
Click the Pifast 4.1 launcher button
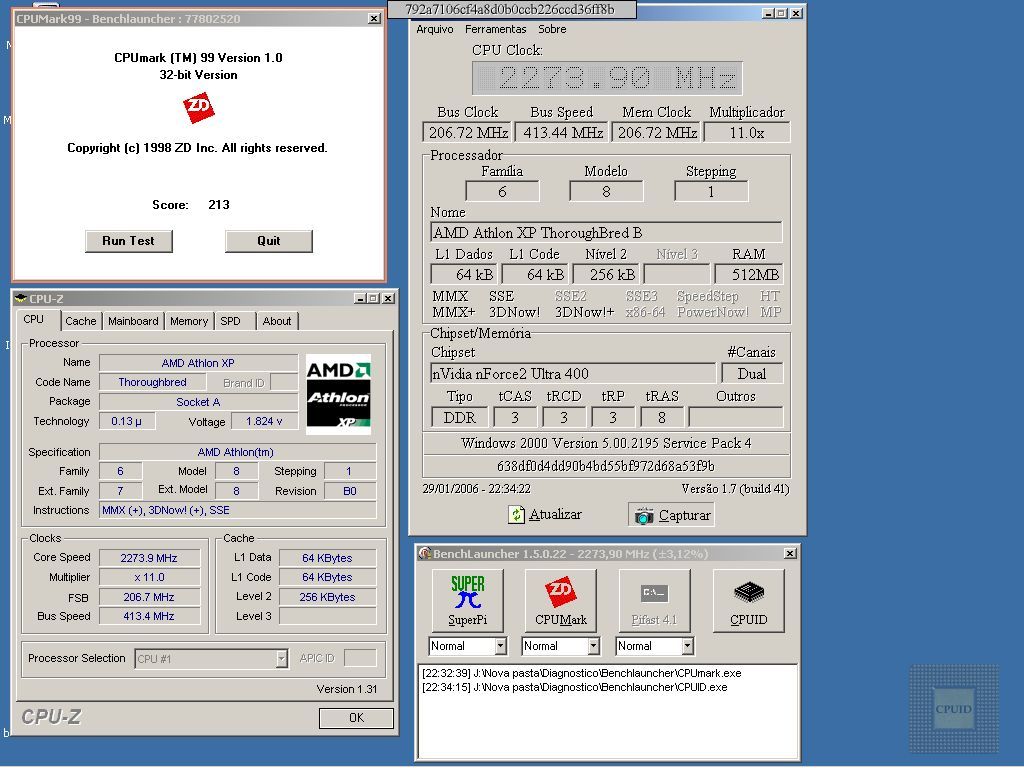[654, 601]
